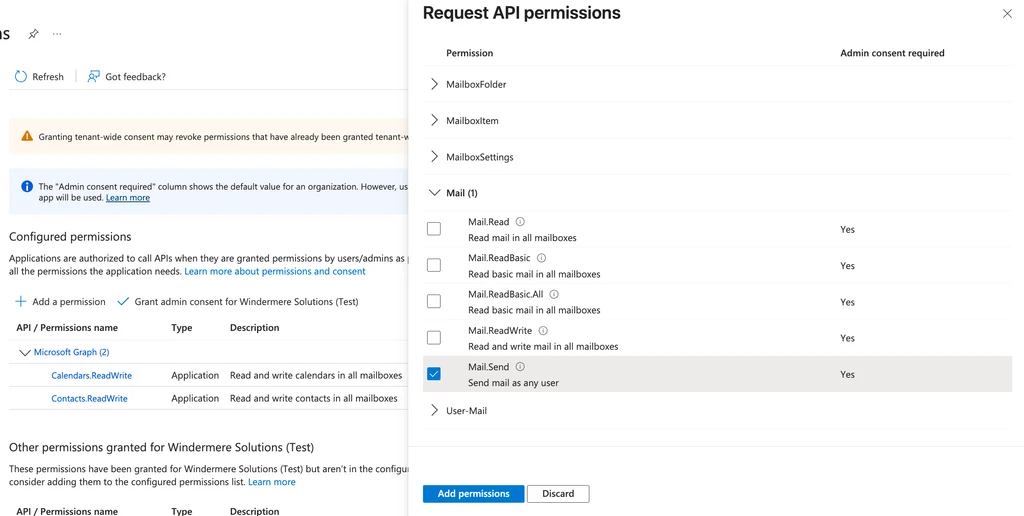
Task: Click the Mail.Send permission name text
Action: [x=488, y=366]
